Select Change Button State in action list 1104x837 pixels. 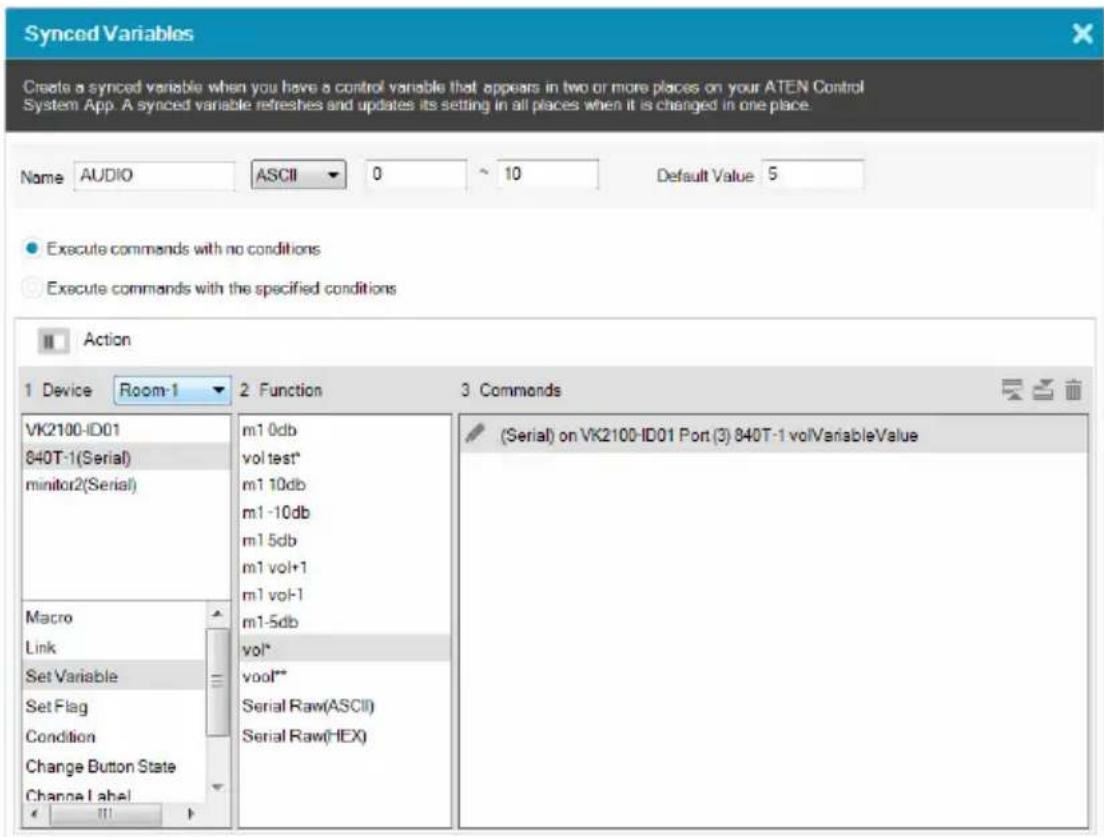[x=114, y=767]
